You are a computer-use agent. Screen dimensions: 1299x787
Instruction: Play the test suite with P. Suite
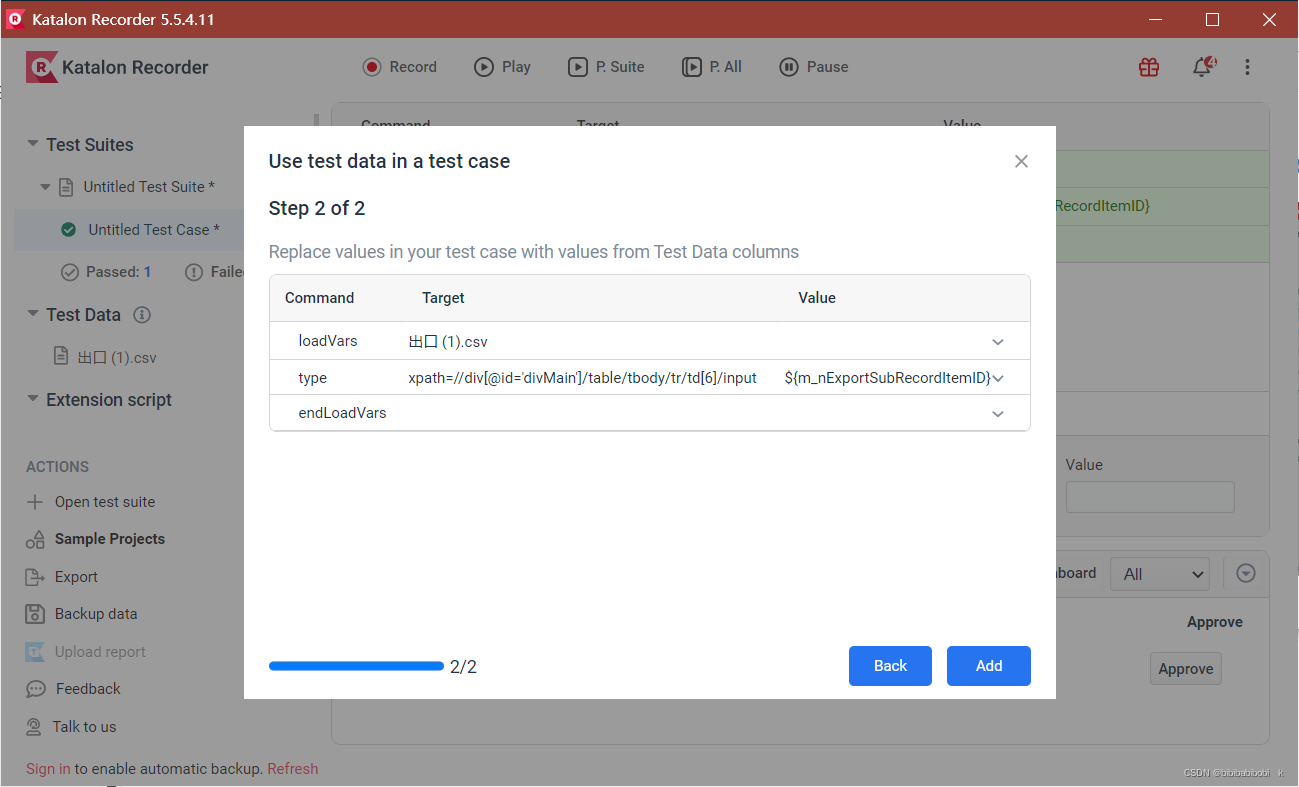point(607,67)
